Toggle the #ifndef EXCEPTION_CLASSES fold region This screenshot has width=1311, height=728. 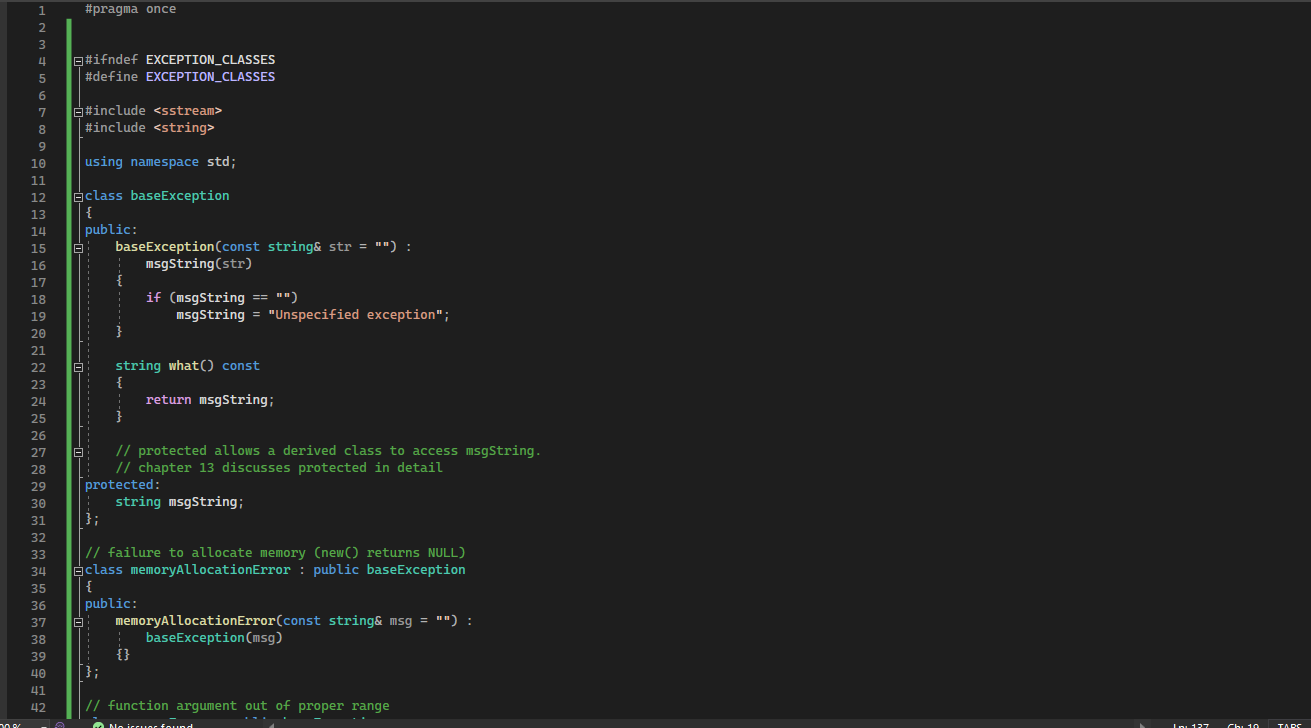pyautogui.click(x=77, y=60)
